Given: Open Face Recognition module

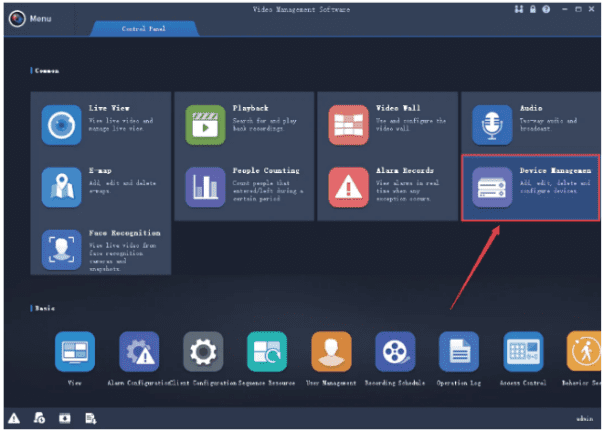Looking at the screenshot, I should coord(100,249).
